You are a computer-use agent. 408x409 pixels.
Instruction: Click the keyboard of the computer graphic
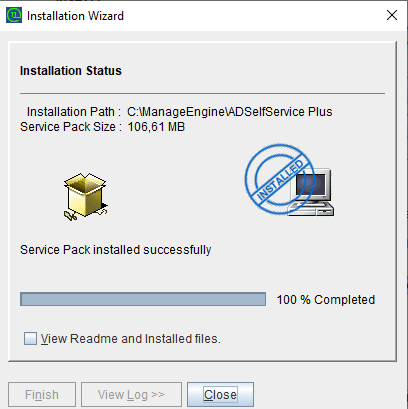point(310,209)
